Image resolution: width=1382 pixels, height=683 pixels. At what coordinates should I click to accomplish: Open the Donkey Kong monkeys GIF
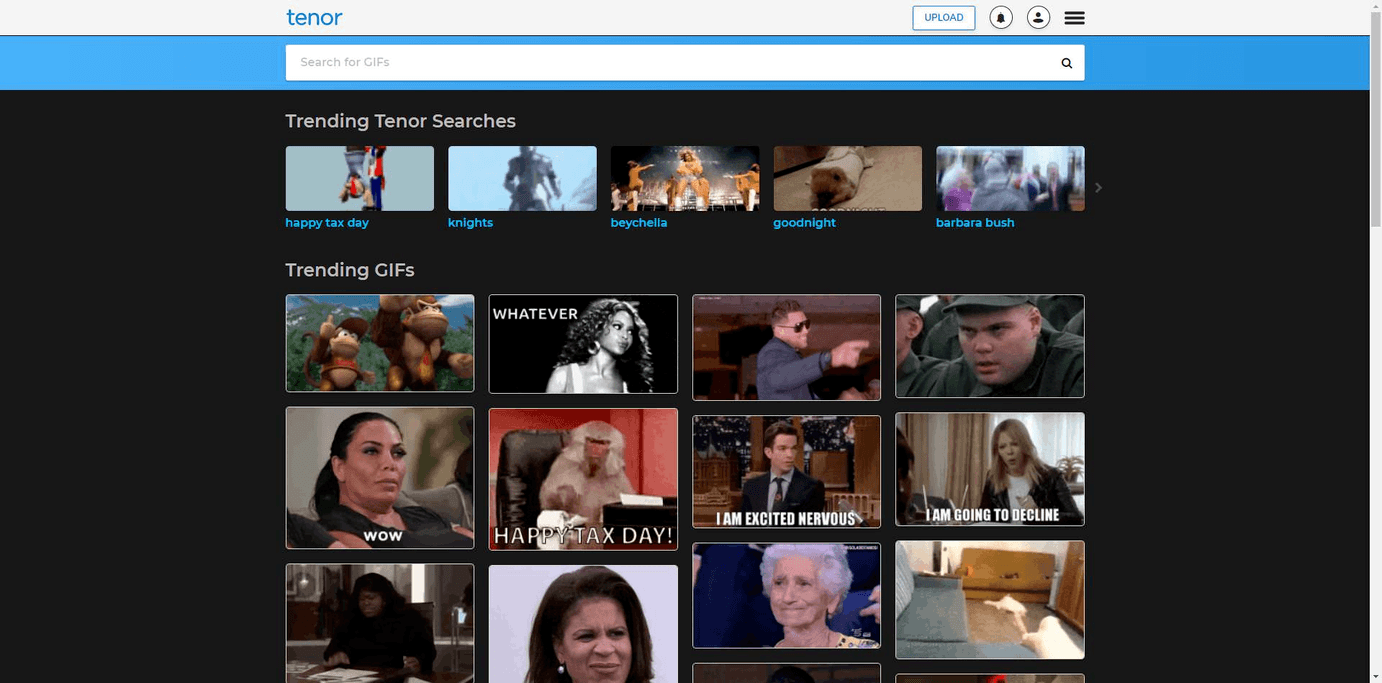380,343
